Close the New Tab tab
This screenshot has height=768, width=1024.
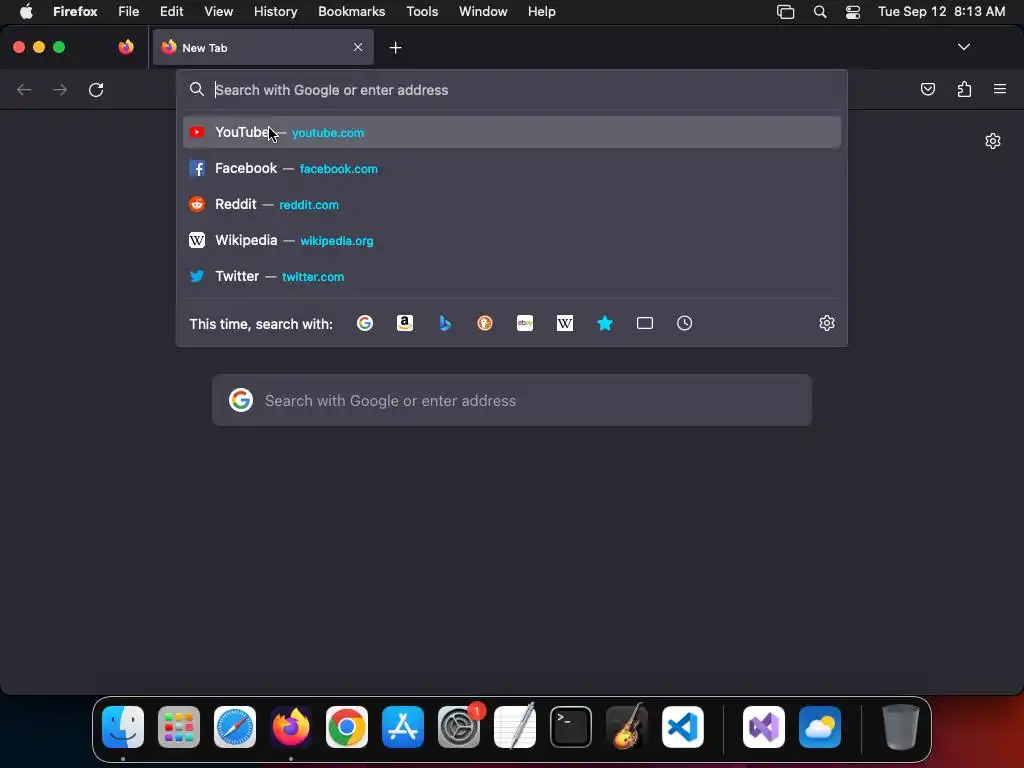[x=358, y=47]
